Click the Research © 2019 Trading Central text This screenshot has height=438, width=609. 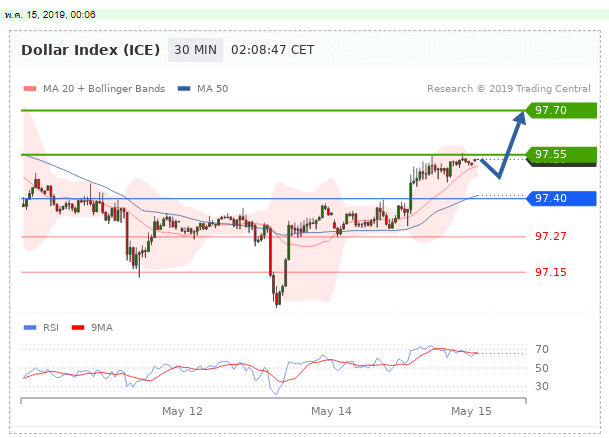tap(509, 89)
